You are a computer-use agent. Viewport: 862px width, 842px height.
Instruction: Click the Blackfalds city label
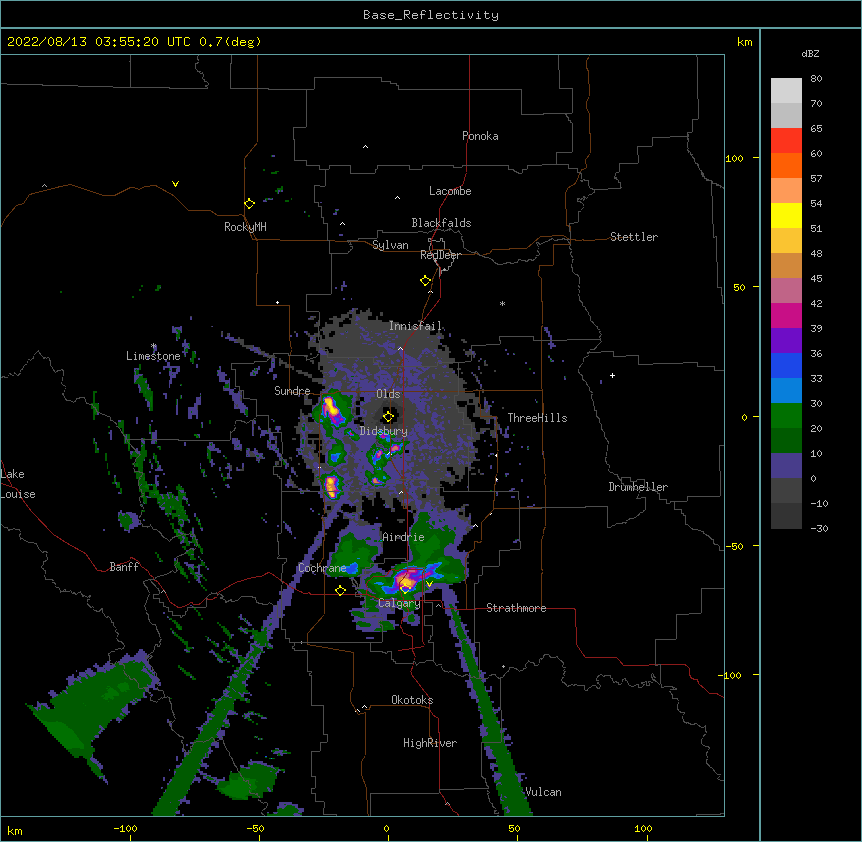pos(441,223)
